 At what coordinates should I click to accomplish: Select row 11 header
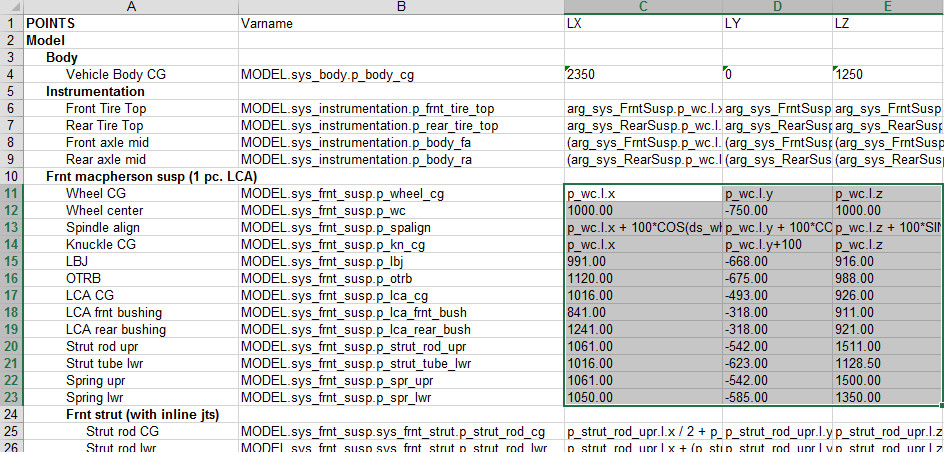[x=11, y=194]
